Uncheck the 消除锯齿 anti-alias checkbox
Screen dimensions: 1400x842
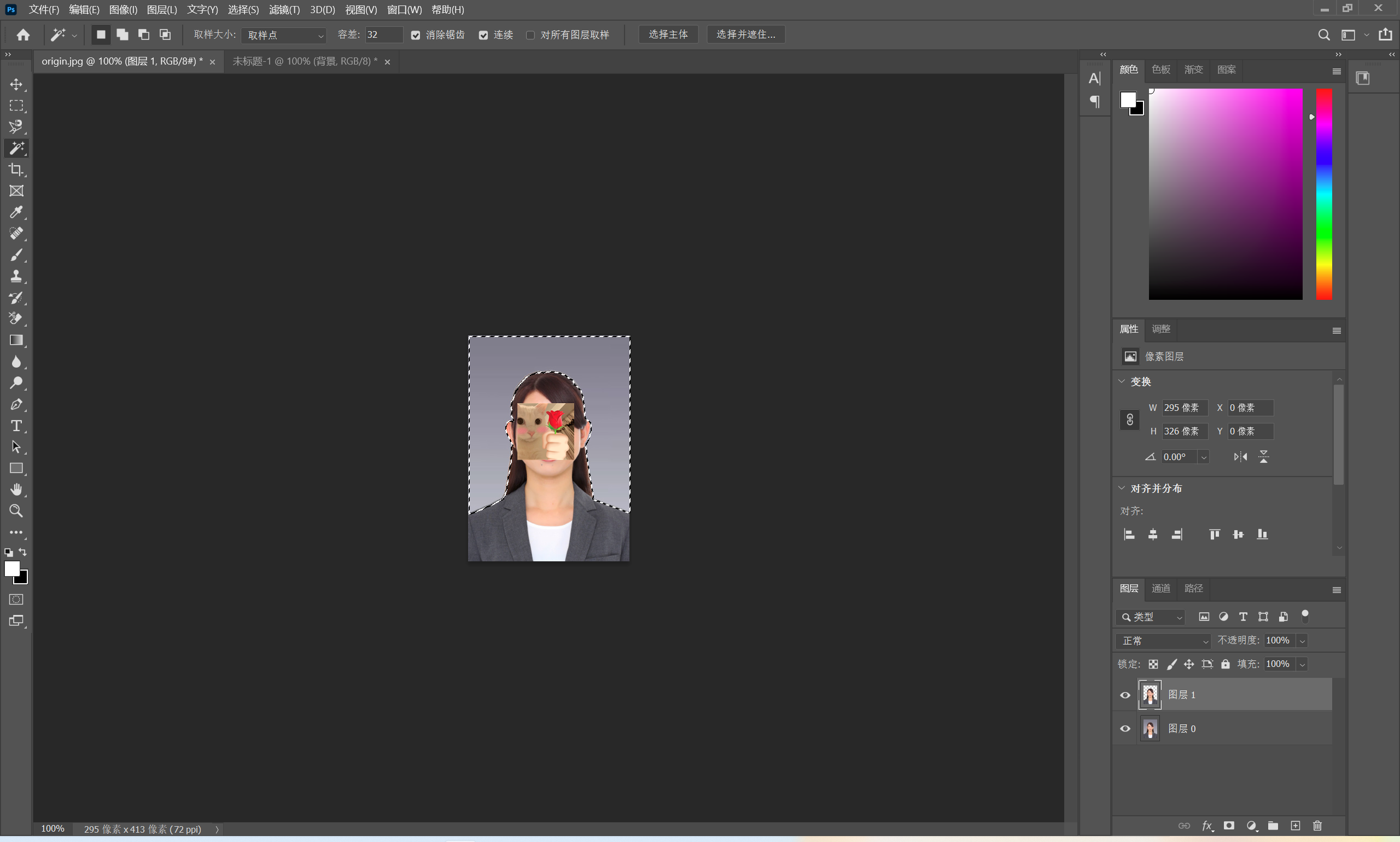point(416,35)
